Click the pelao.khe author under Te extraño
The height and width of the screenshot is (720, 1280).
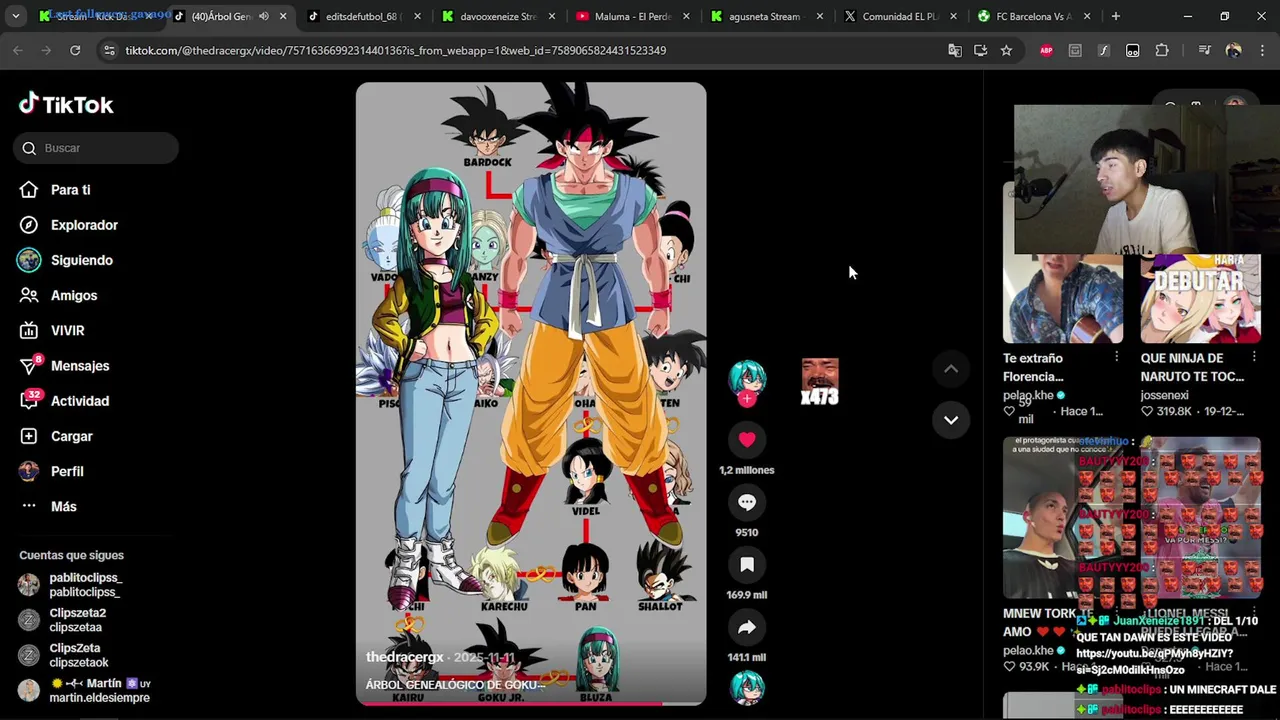click(1029, 395)
